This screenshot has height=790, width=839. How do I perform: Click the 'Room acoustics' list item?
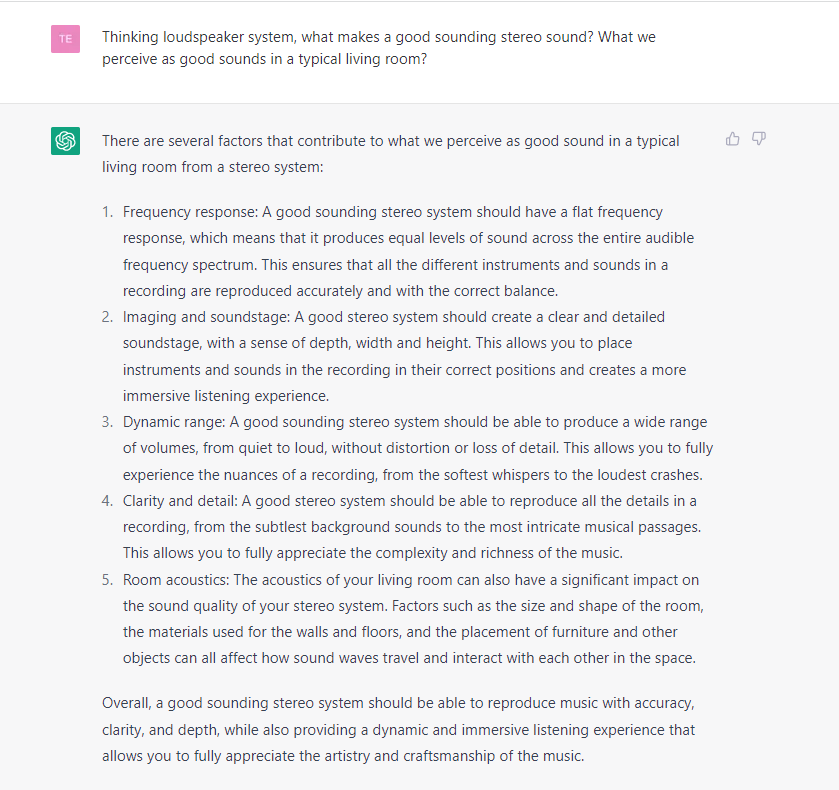(x=413, y=619)
